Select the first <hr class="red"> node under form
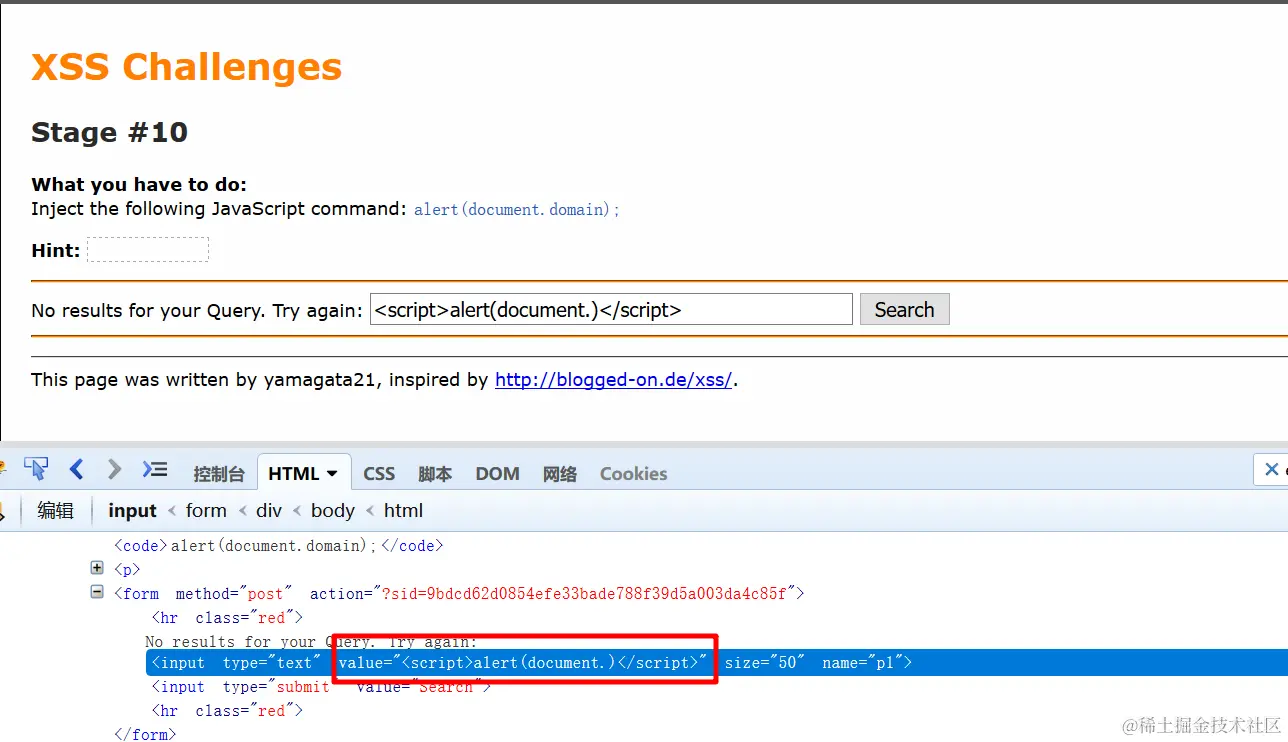Image resolution: width=1288 pixels, height=742 pixels. click(227, 618)
